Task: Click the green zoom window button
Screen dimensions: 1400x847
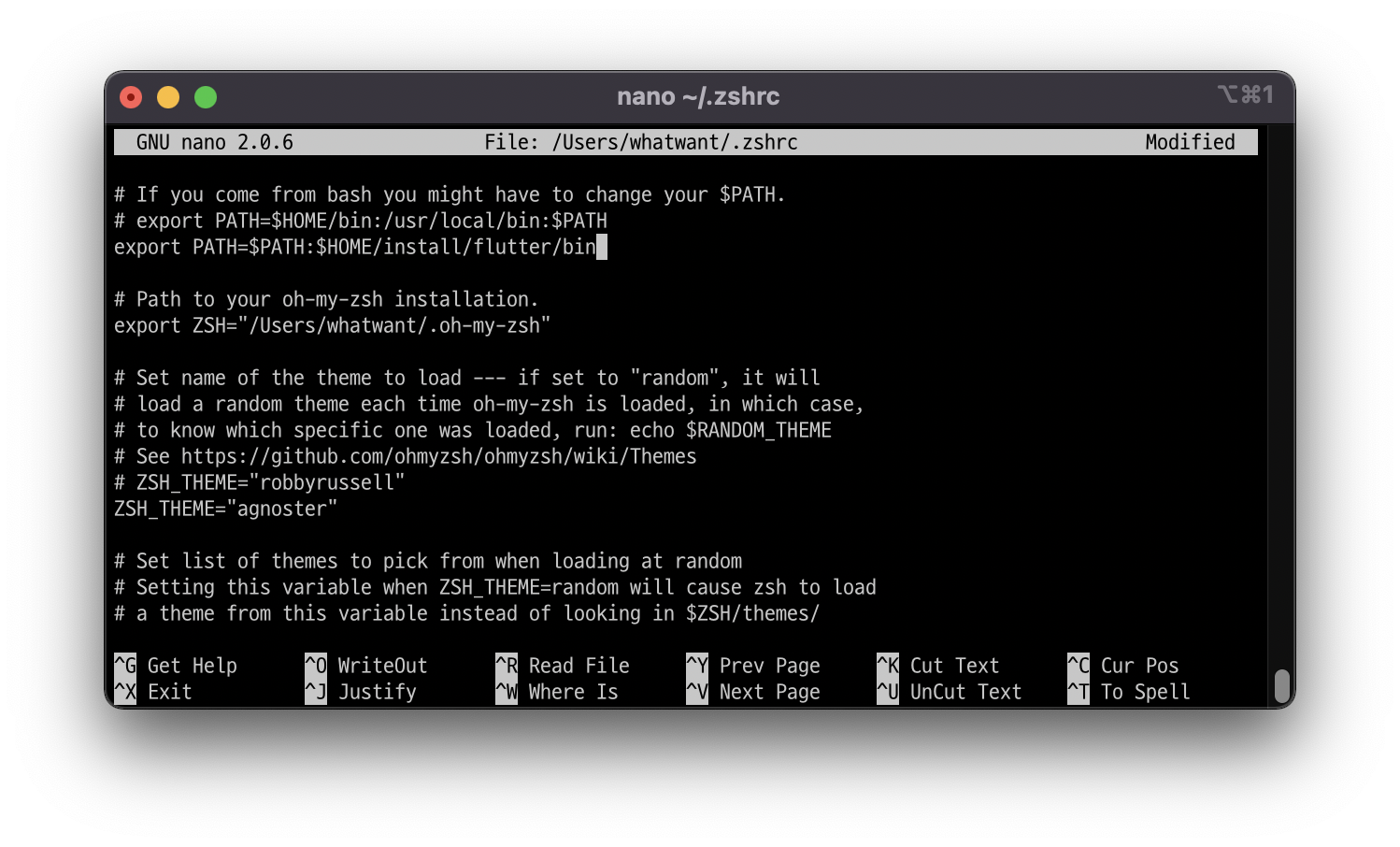Action: point(206,97)
